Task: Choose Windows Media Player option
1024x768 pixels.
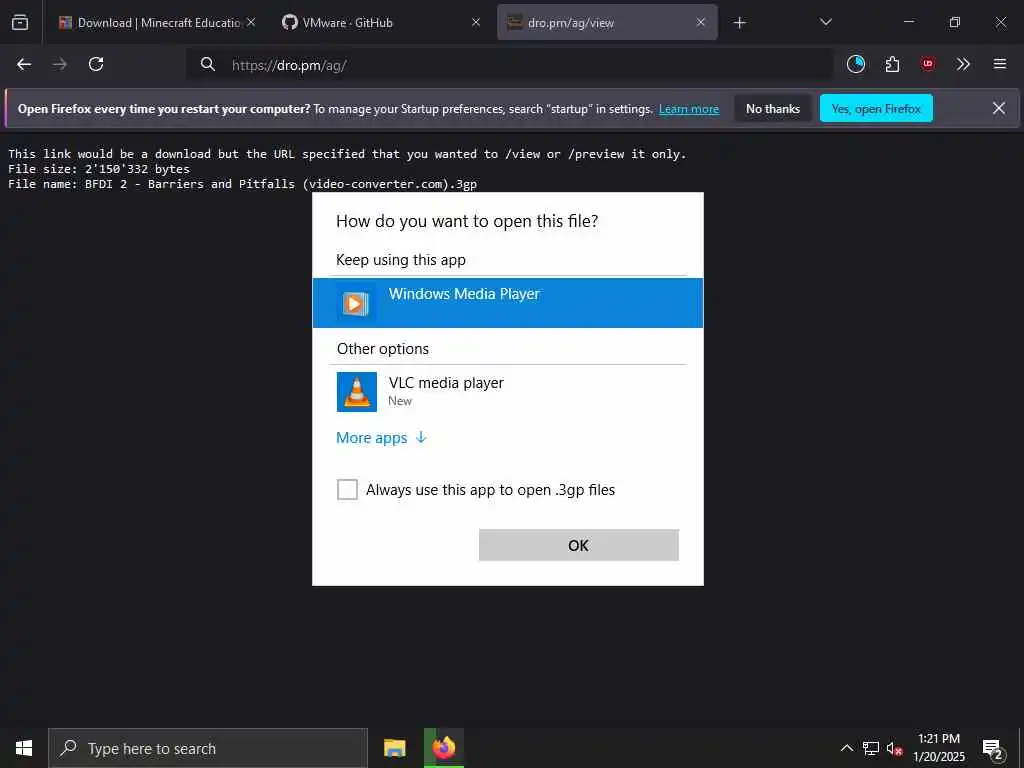Action: (507, 302)
